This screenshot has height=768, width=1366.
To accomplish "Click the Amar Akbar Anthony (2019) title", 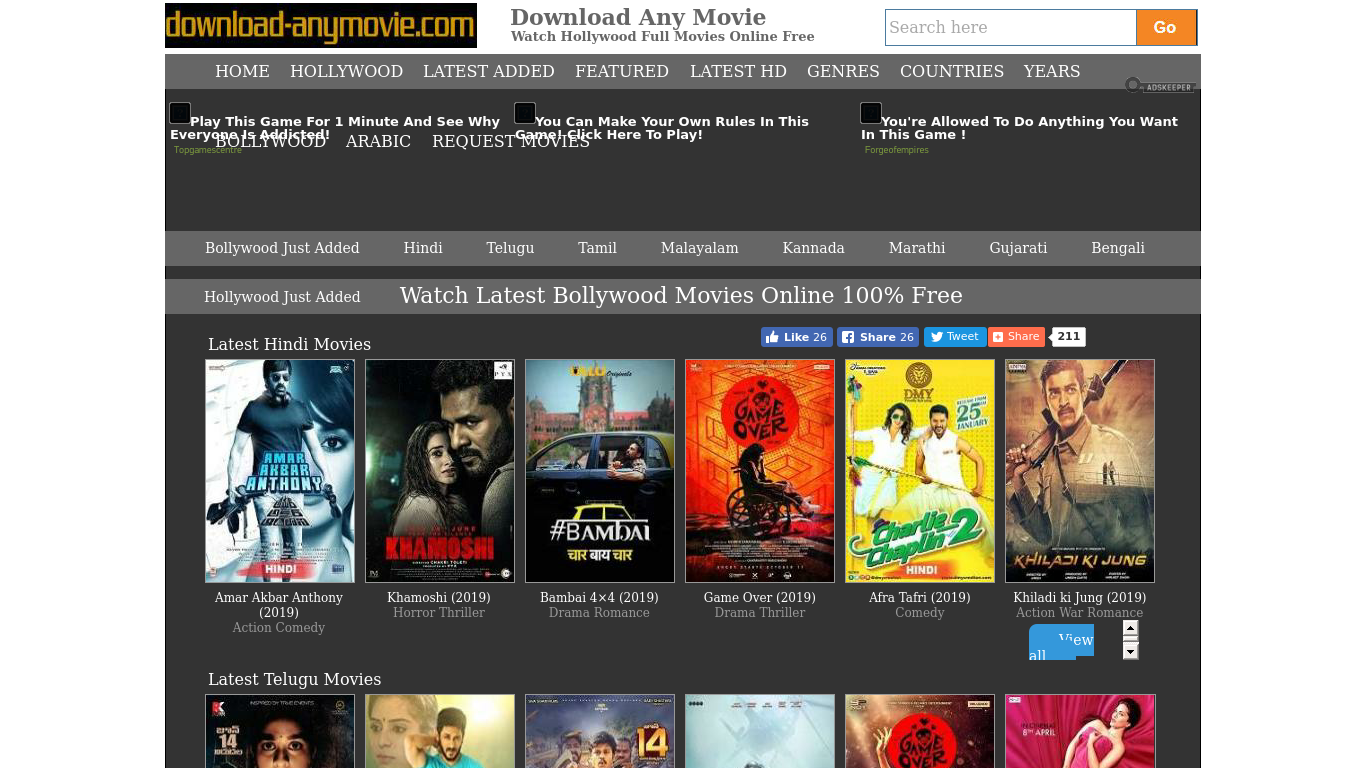I will pyautogui.click(x=279, y=605).
